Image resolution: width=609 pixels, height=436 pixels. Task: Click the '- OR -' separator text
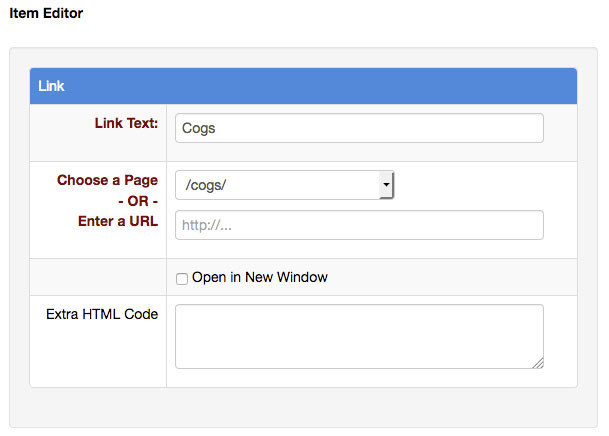click(138, 201)
